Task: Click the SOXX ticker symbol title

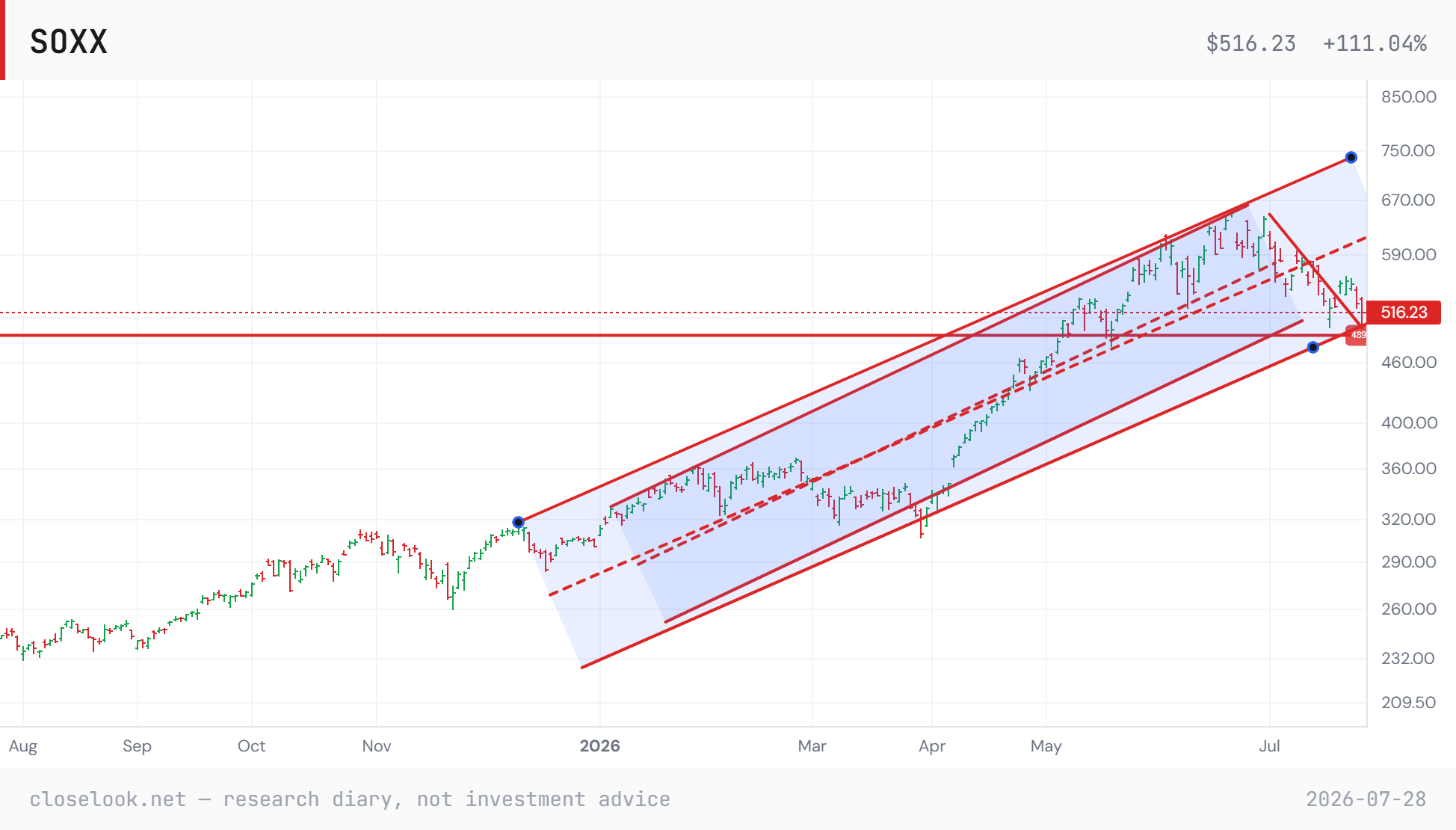Action: coord(69,42)
